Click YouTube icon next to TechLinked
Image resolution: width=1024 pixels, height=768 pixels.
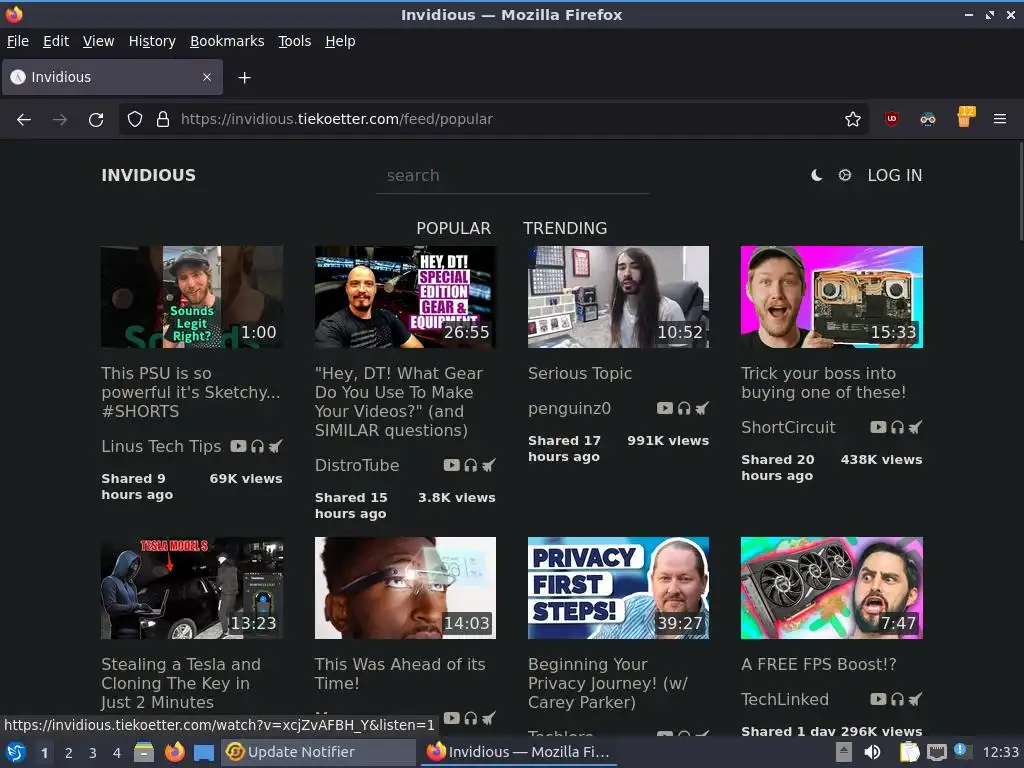pos(878,699)
